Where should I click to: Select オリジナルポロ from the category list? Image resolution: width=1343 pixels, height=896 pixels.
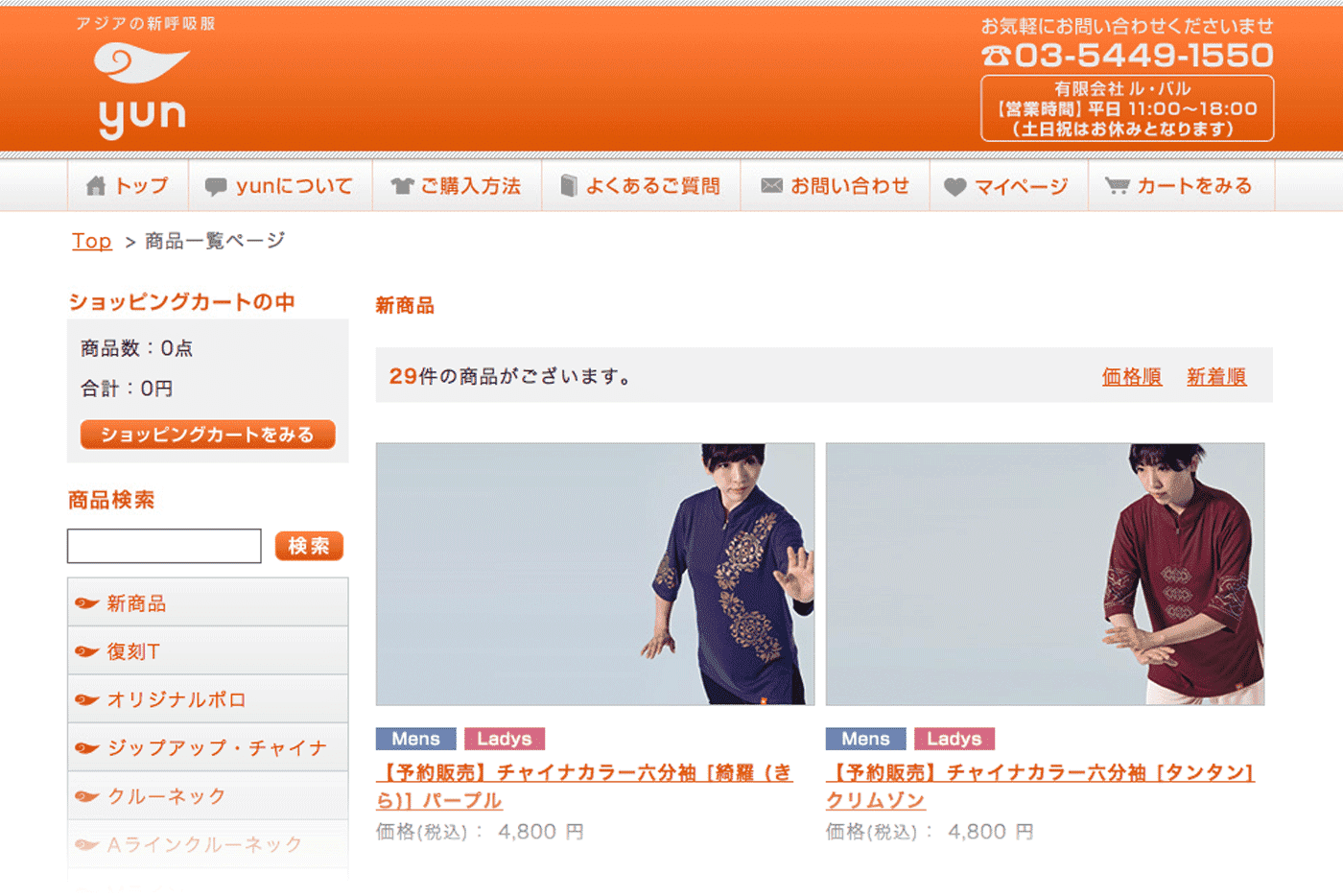177,699
